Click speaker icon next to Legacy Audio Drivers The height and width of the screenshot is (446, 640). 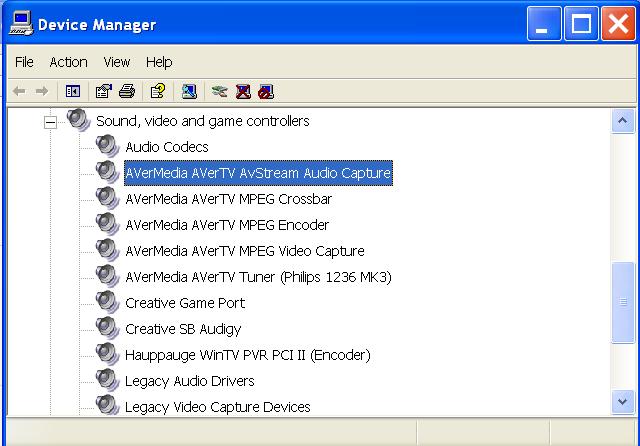point(108,380)
